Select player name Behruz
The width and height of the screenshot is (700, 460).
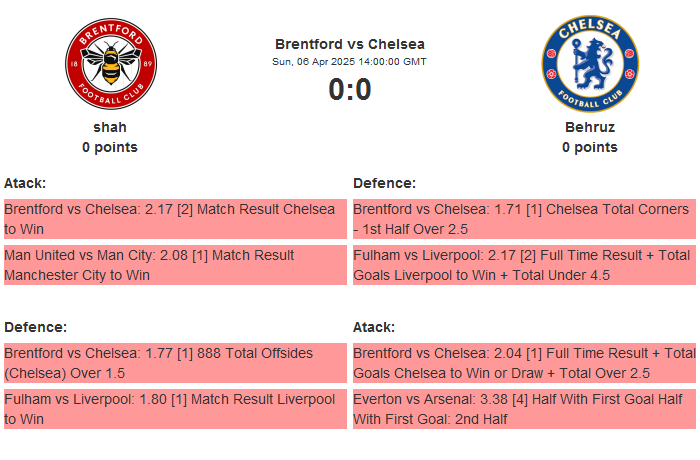[x=589, y=127]
